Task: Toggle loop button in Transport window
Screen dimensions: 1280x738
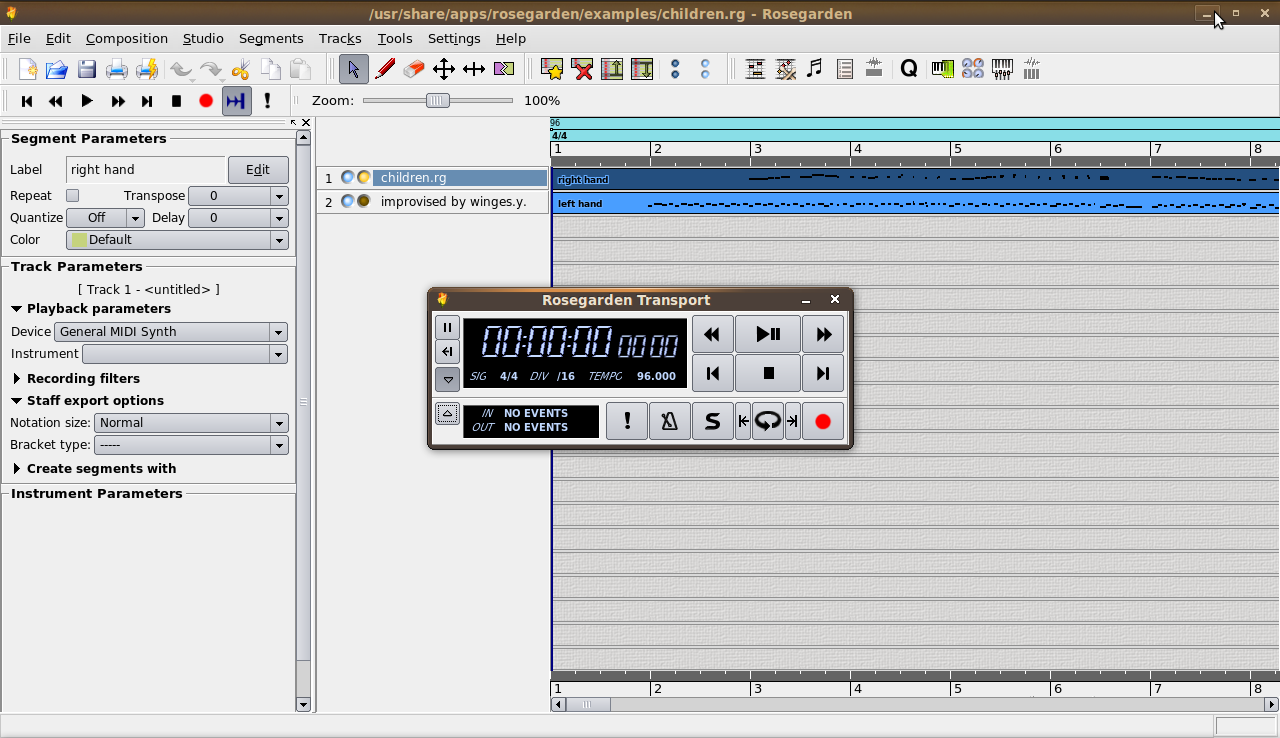Action: click(768, 422)
